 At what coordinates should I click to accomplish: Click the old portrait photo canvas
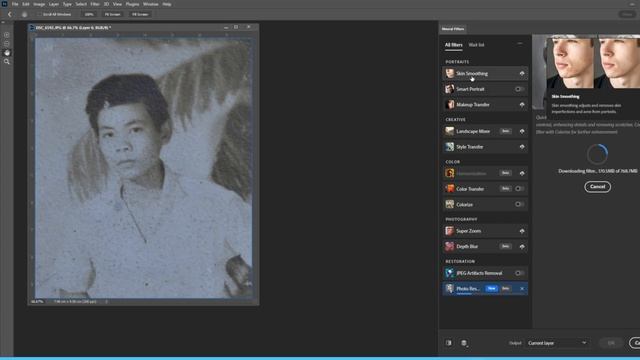point(143,168)
